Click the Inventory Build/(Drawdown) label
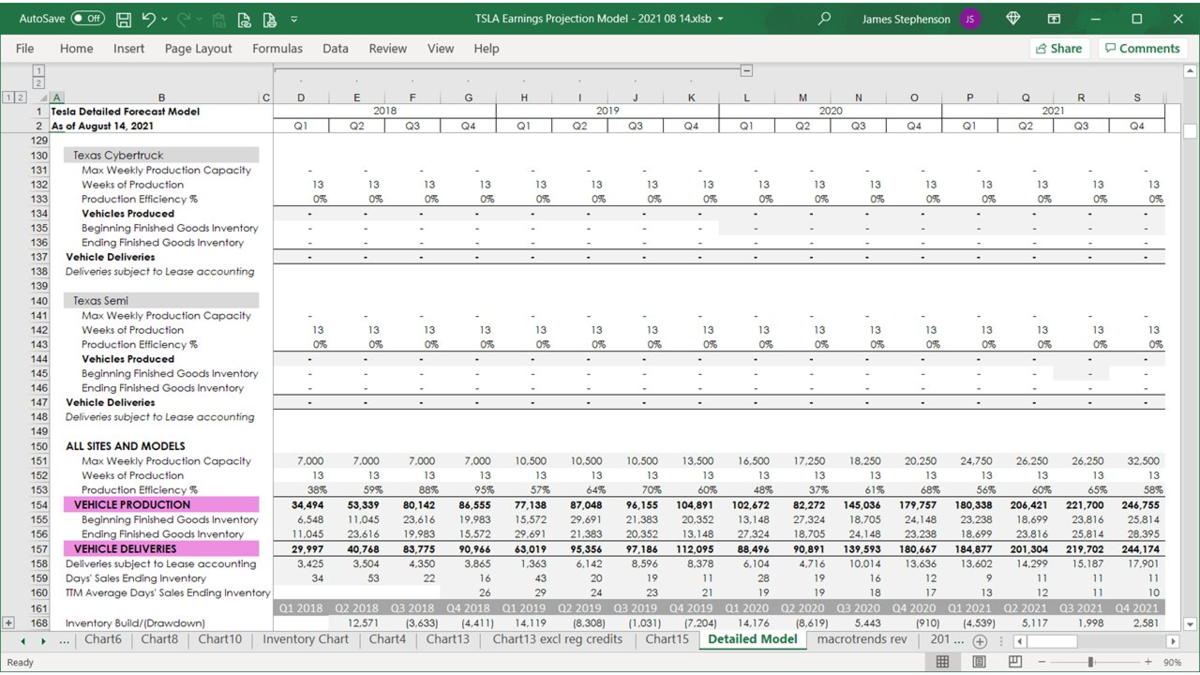Viewport: 1200px width, 675px height. click(136, 623)
